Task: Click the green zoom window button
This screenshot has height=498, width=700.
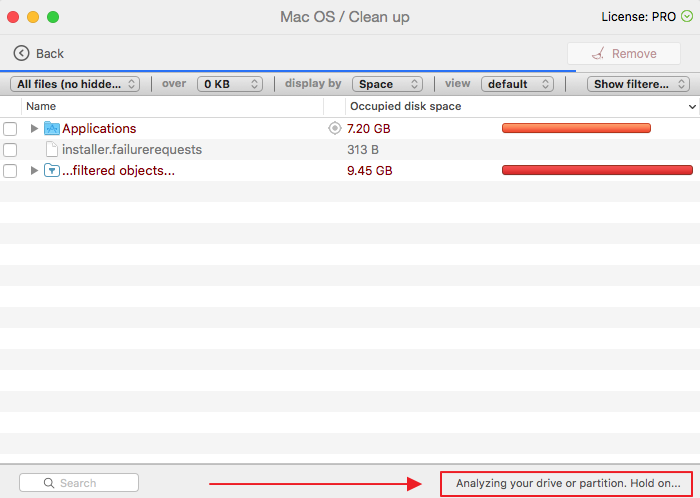Action: coord(53,17)
